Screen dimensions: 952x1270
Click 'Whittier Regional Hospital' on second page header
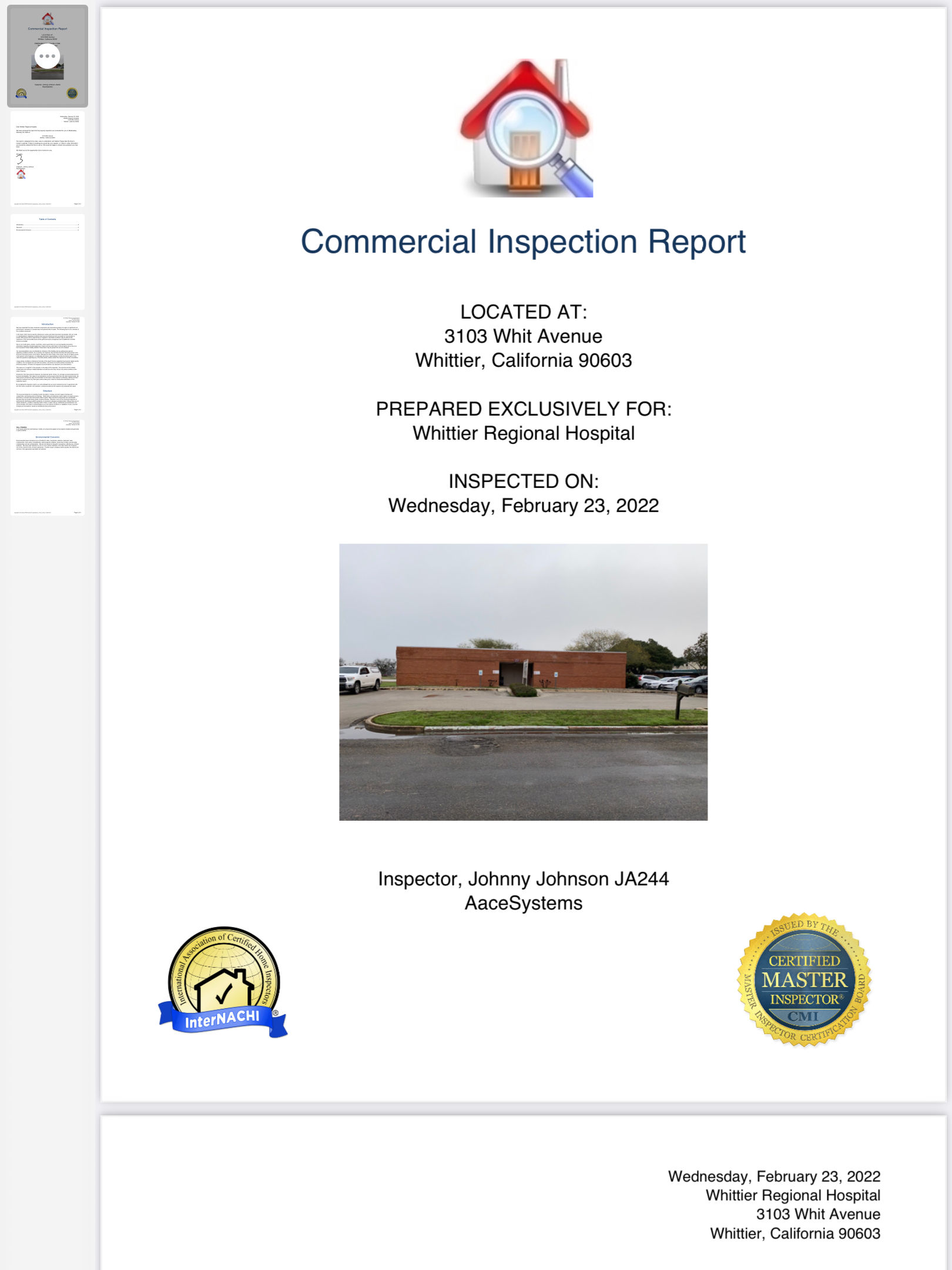(793, 1195)
